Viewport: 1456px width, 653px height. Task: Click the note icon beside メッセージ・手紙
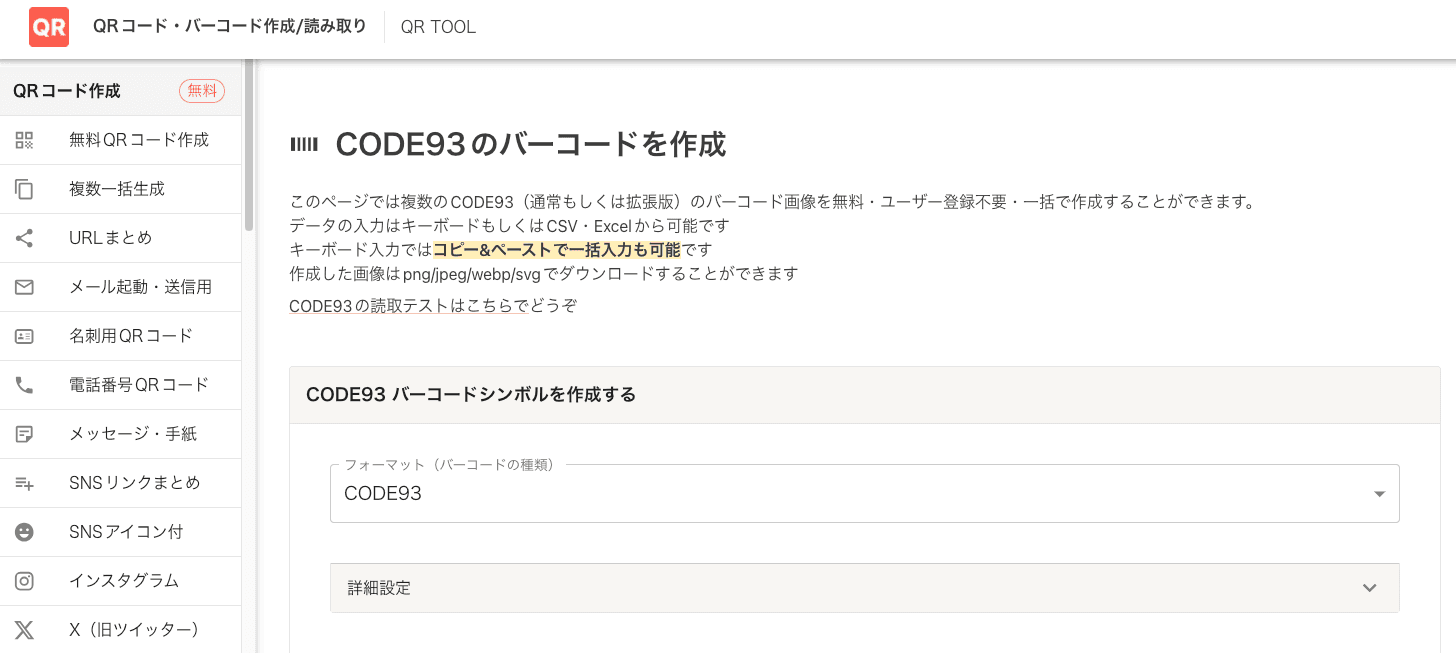(x=24, y=434)
